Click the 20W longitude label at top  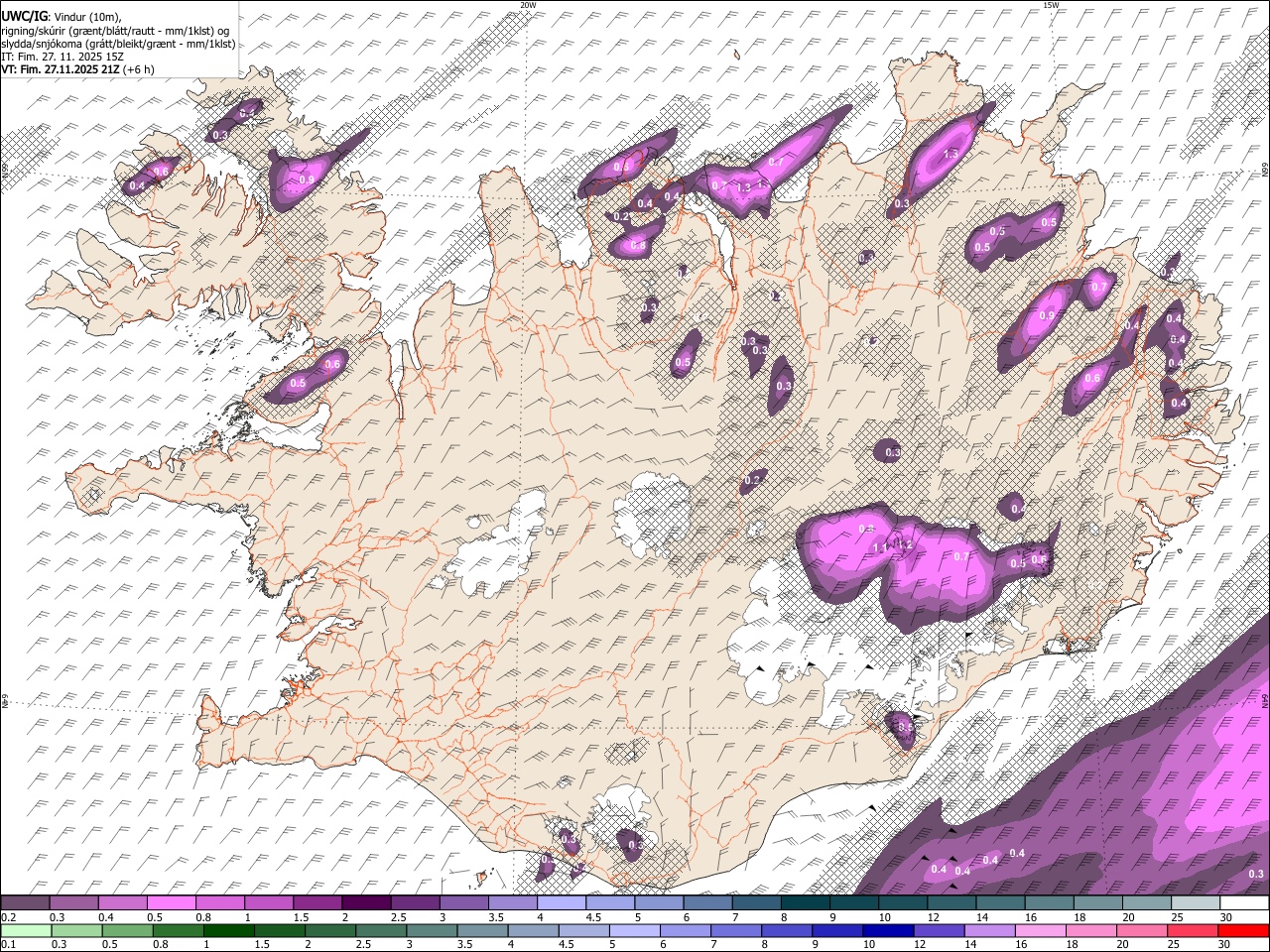pyautogui.click(x=528, y=5)
